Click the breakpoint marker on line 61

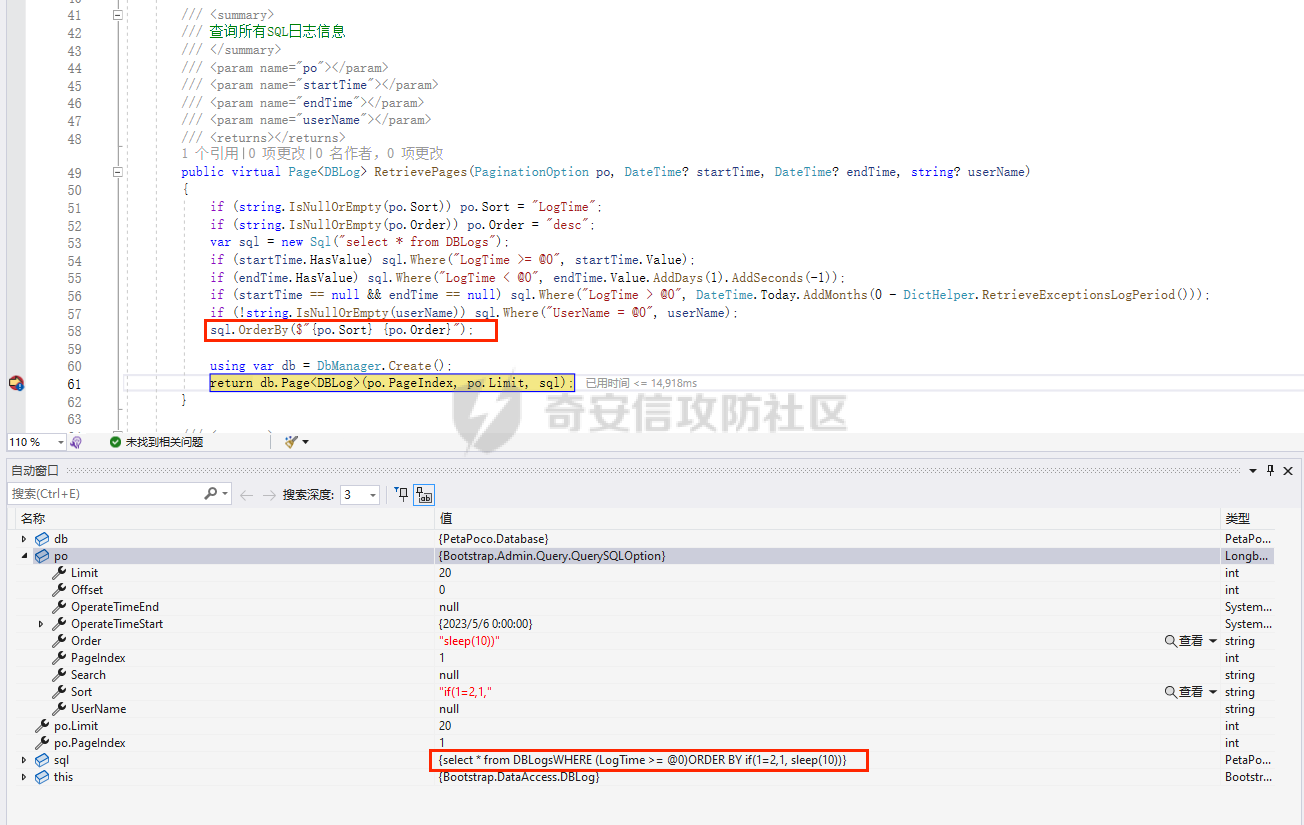pos(16,383)
